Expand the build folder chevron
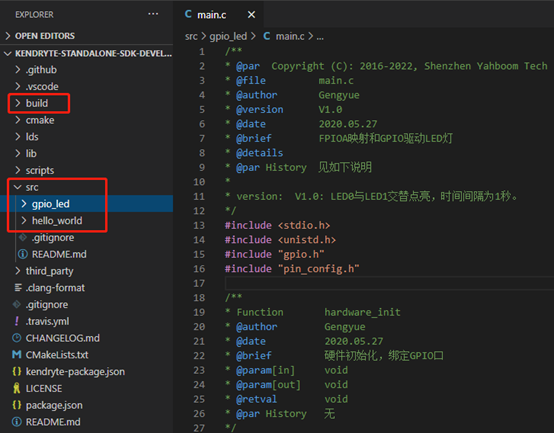Screen dimensions: 554x433 pos(18,103)
